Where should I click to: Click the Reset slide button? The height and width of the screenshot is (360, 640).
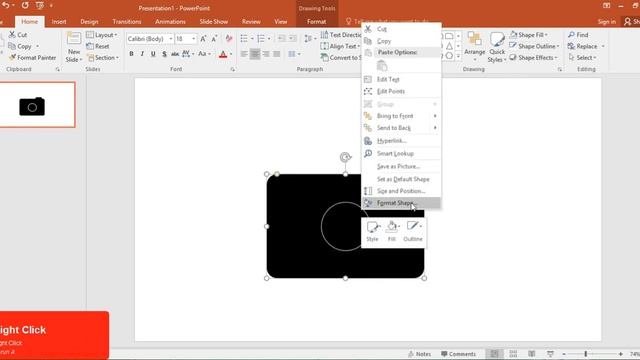pos(98,47)
